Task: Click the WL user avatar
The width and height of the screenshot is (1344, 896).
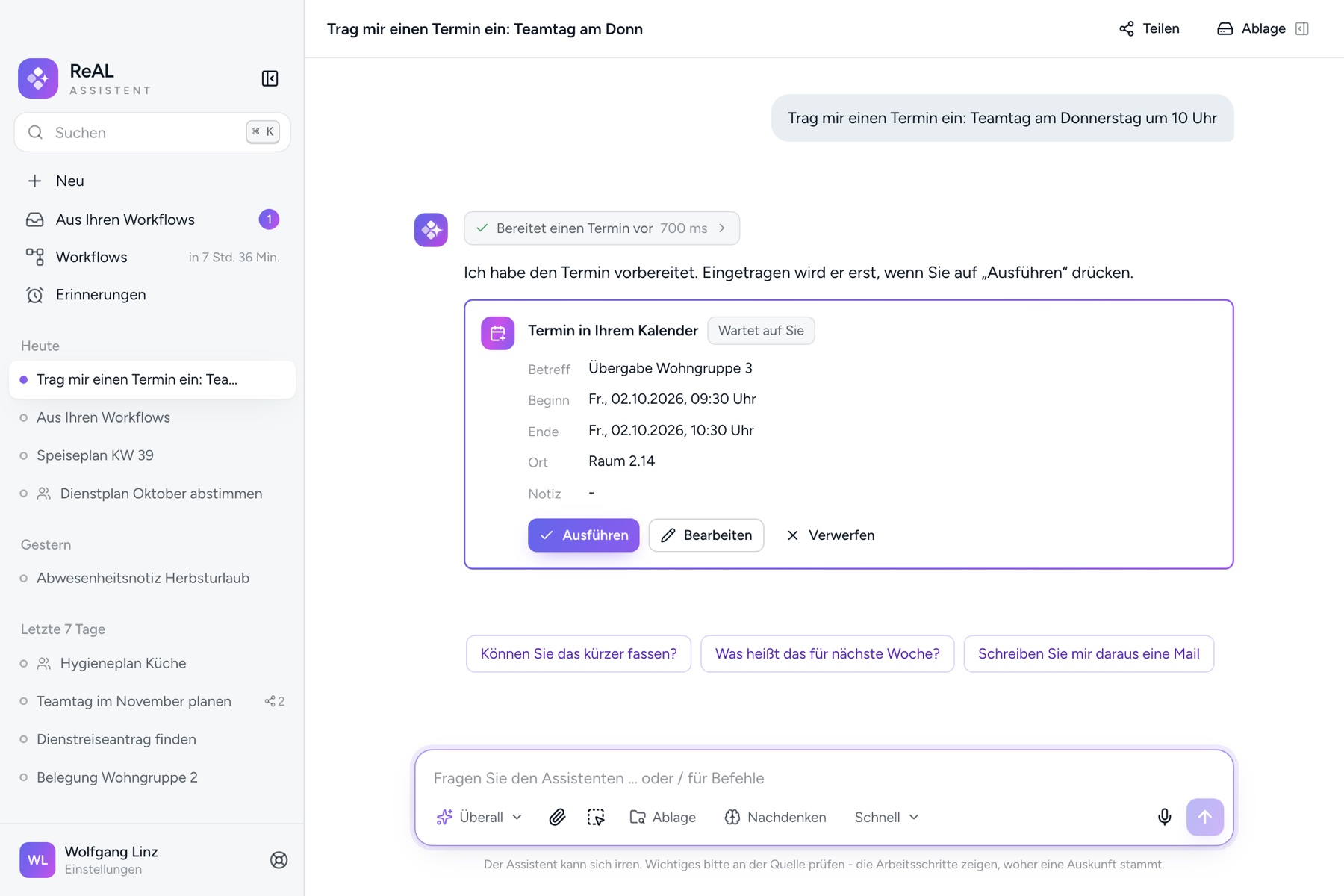Action: pos(37,860)
